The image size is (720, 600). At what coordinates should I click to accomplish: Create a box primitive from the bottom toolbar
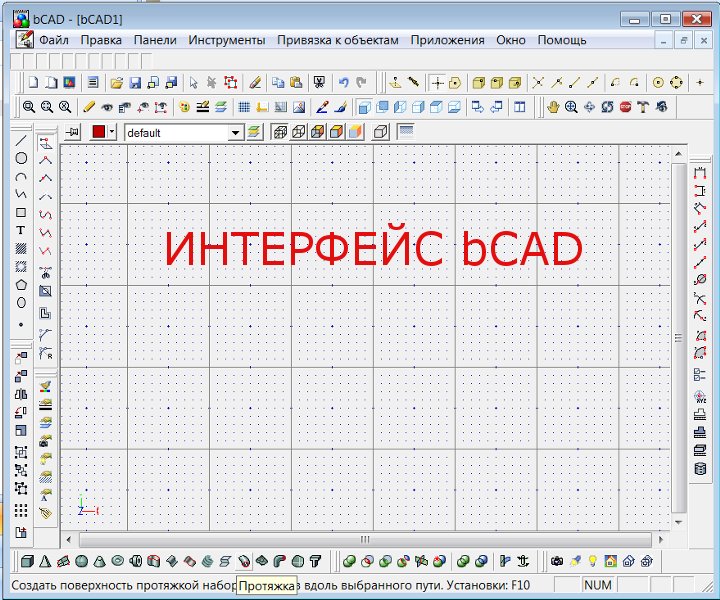(27, 561)
